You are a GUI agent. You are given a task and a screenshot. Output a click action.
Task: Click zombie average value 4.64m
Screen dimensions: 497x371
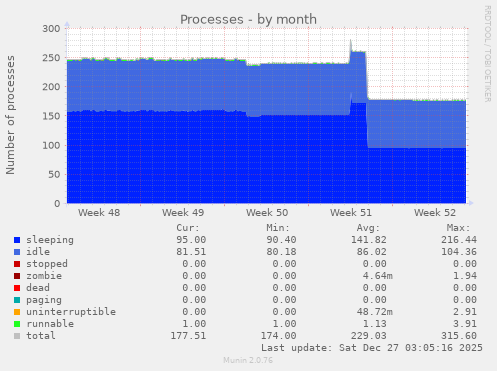pyautogui.click(x=378, y=276)
